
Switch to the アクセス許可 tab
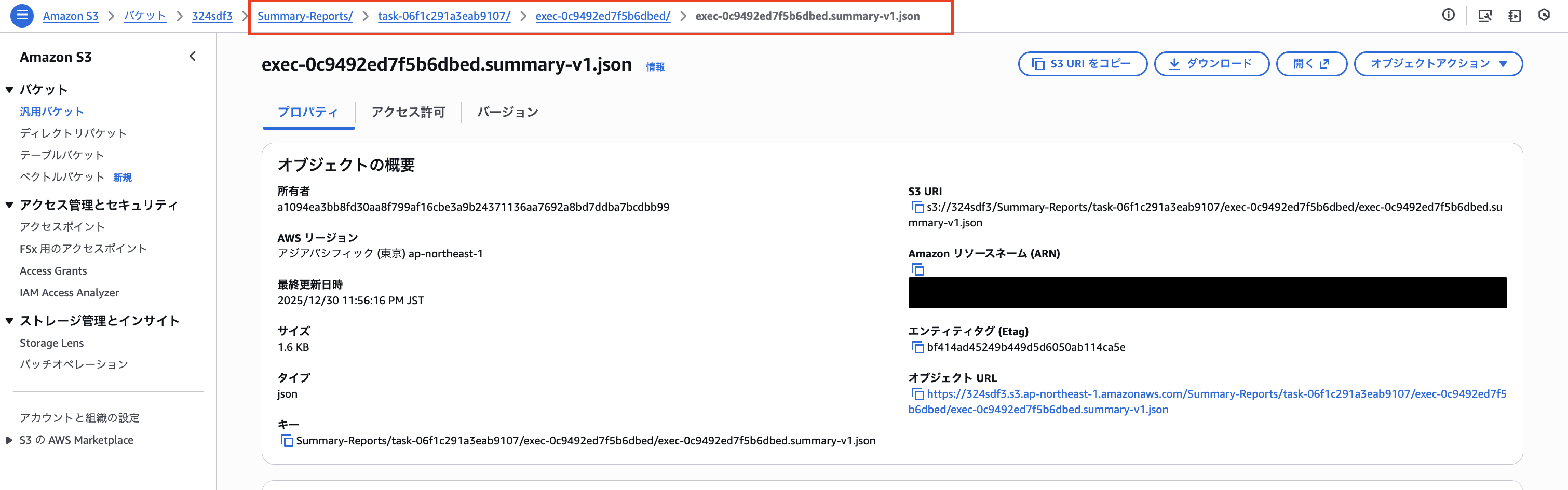407,112
